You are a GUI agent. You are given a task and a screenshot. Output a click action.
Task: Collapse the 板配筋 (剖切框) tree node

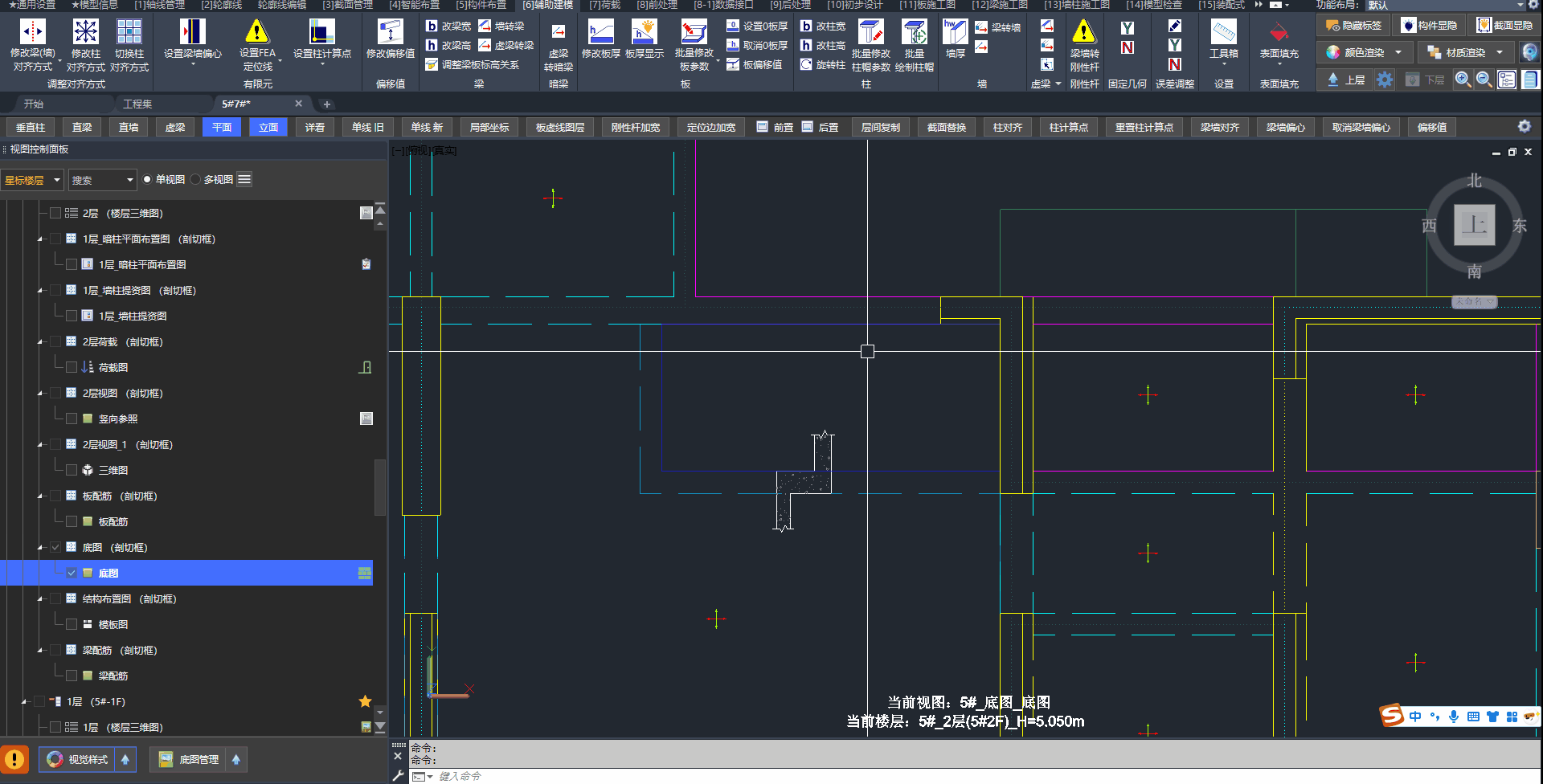[40, 496]
